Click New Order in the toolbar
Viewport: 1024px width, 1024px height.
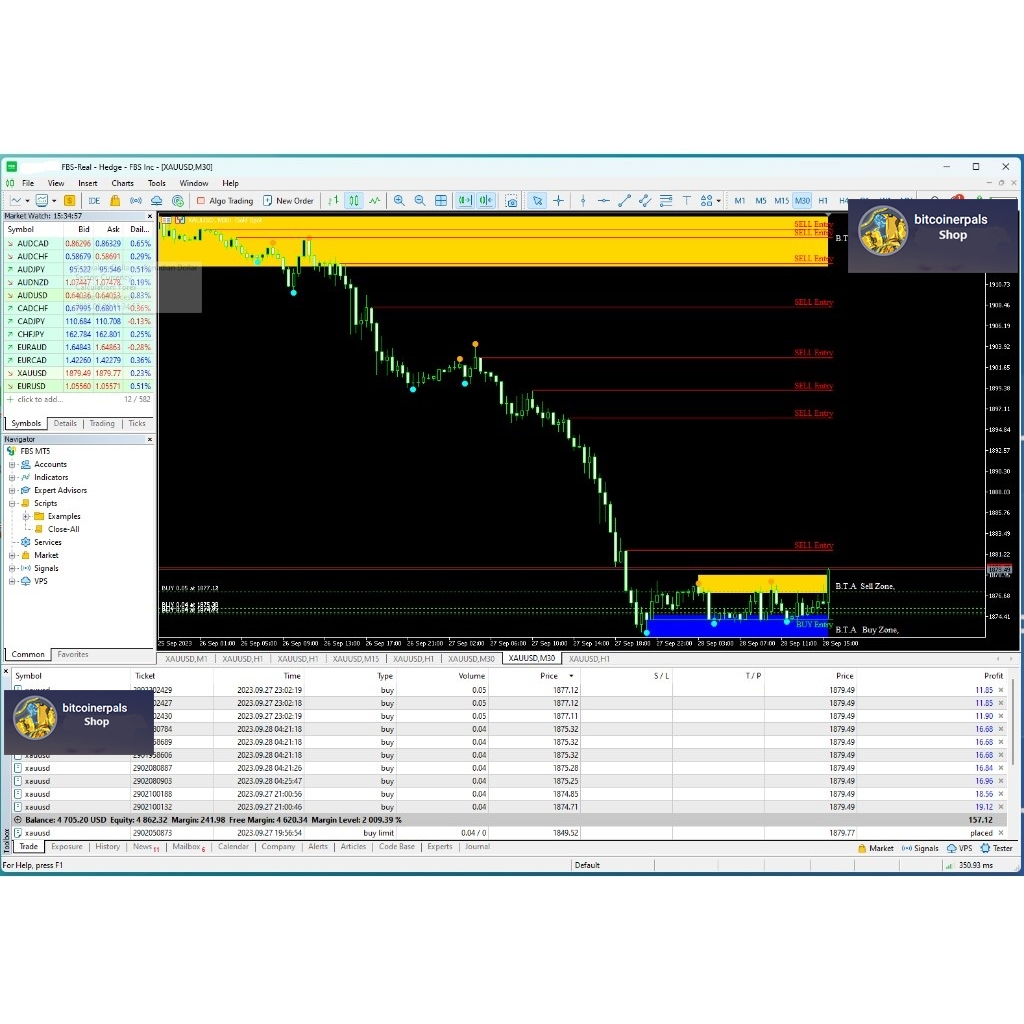[288, 201]
